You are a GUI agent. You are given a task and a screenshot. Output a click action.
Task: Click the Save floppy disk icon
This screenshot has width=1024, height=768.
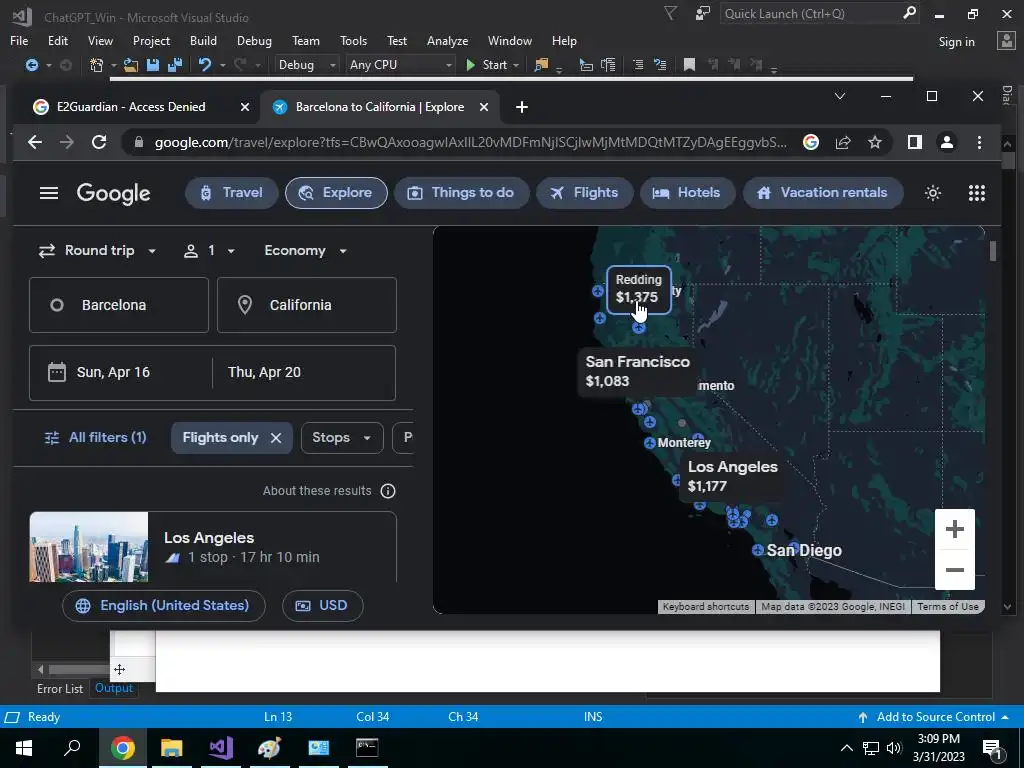[153, 65]
